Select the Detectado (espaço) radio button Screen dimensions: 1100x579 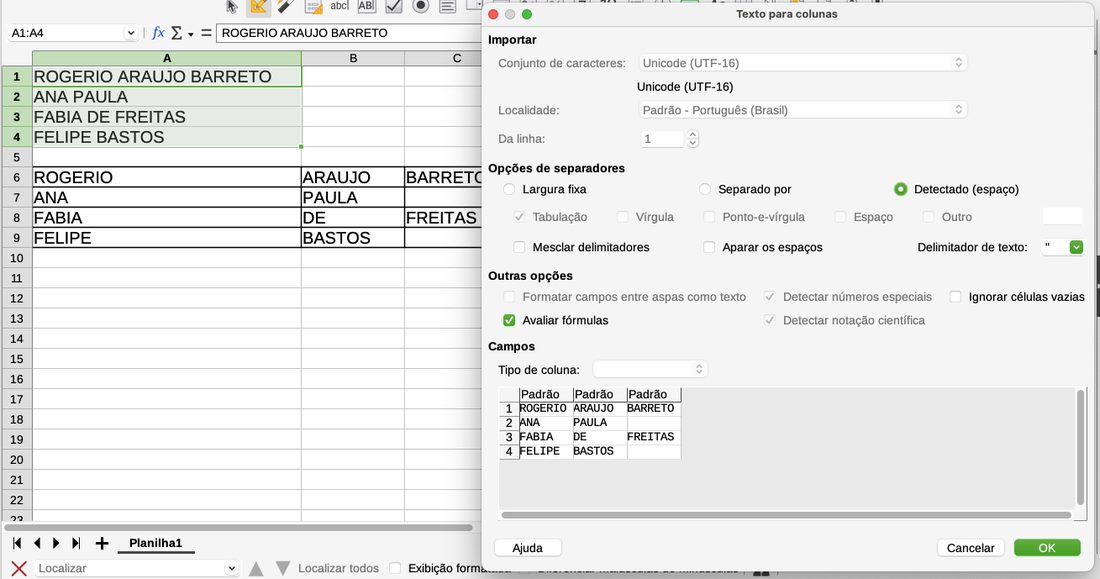pos(900,189)
